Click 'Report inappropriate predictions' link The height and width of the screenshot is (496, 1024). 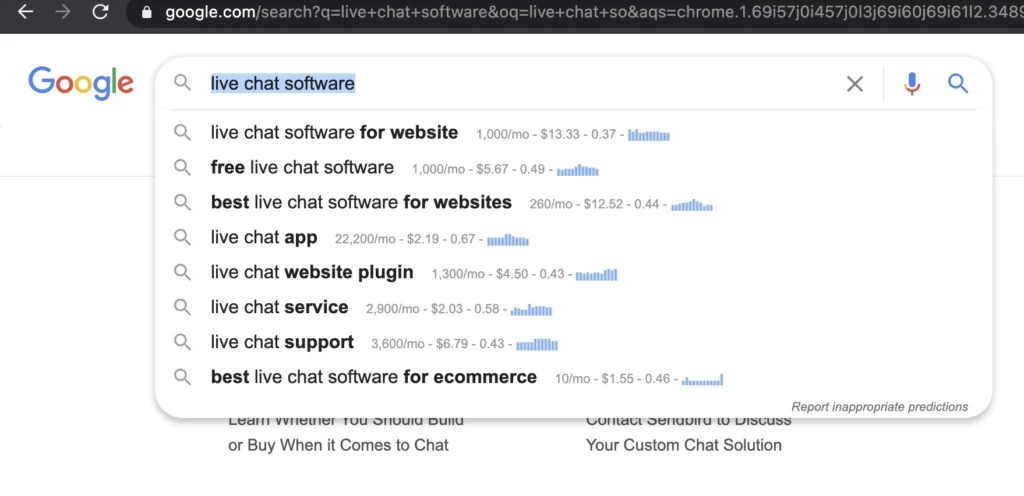pos(879,407)
